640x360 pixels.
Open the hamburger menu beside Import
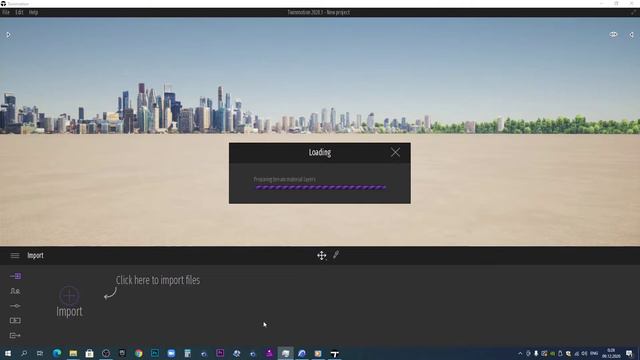(x=15, y=256)
